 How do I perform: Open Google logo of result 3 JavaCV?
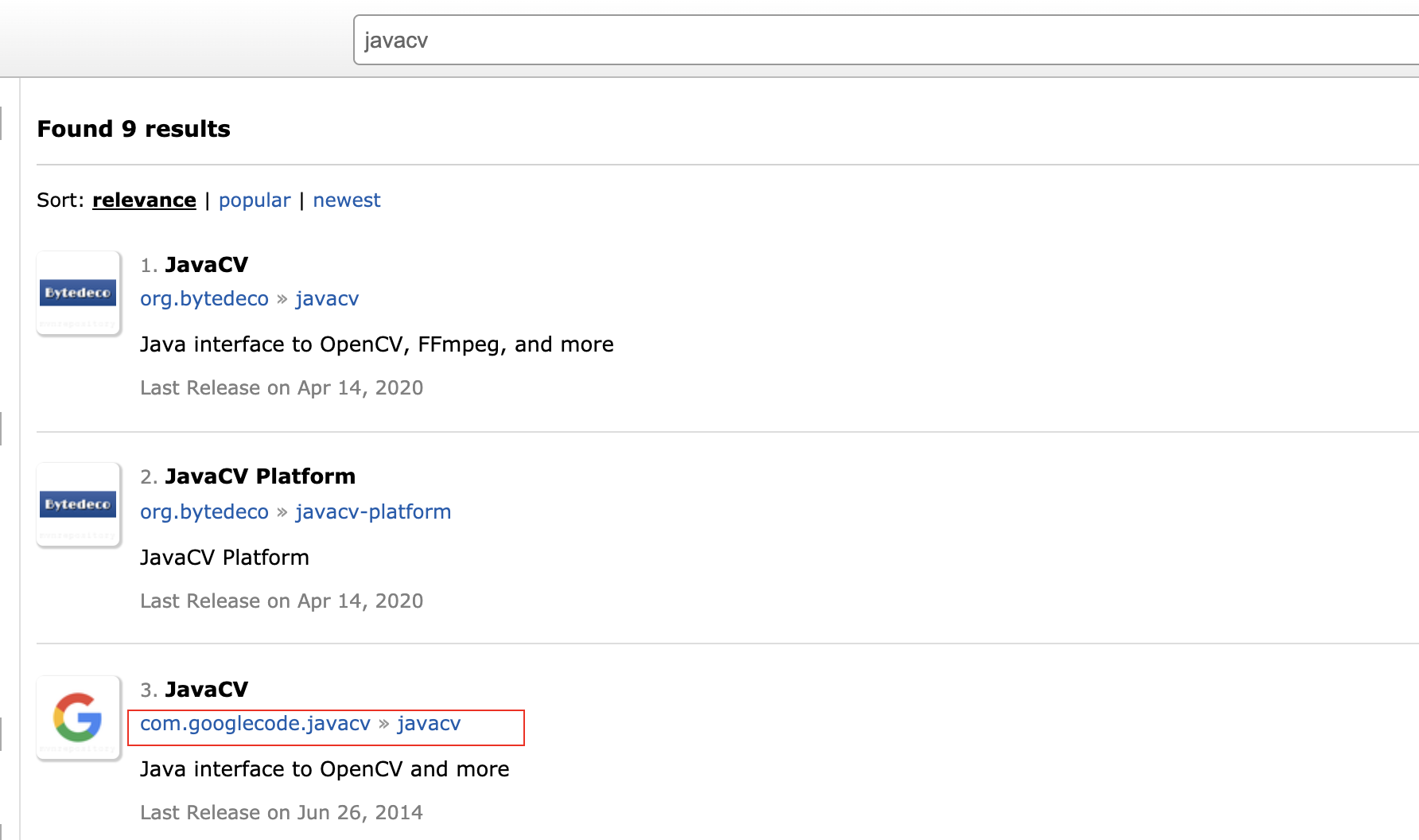pyautogui.click(x=78, y=717)
